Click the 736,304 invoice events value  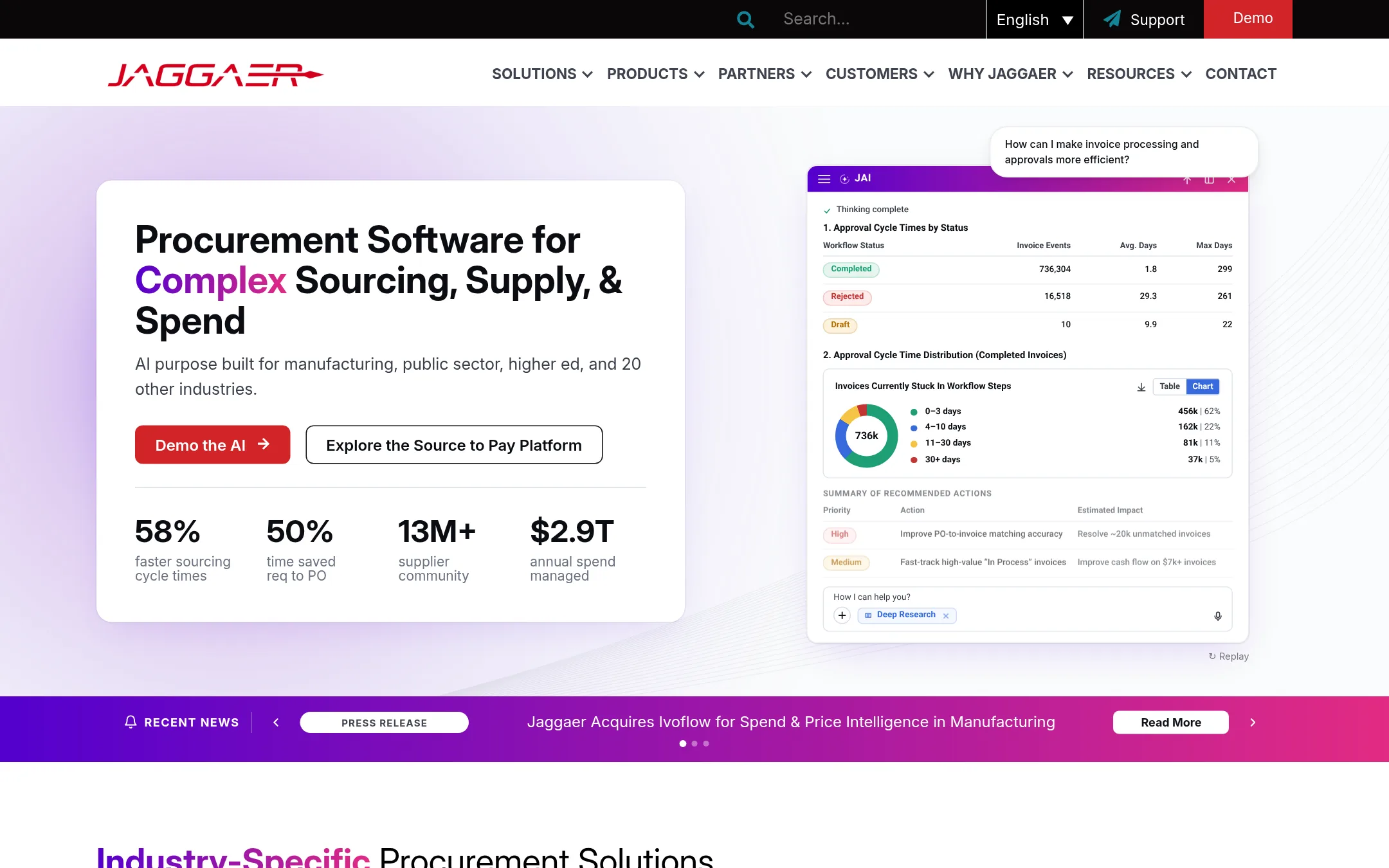coord(1055,269)
